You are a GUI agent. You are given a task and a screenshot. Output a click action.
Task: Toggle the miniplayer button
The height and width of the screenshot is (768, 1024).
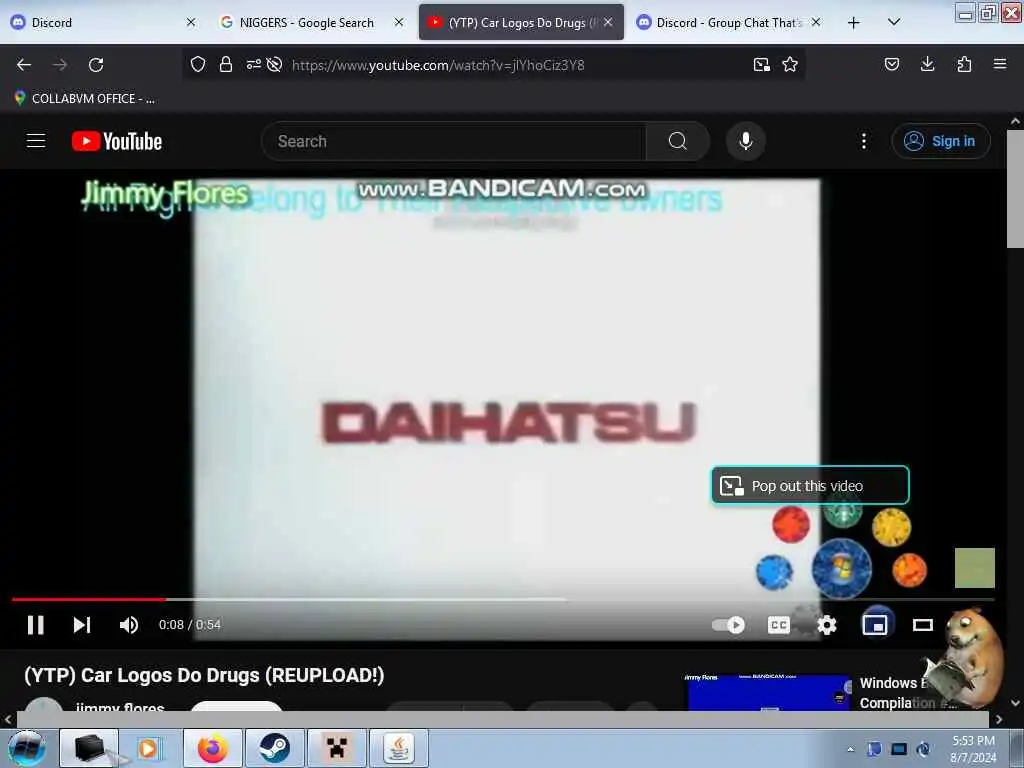coord(875,625)
